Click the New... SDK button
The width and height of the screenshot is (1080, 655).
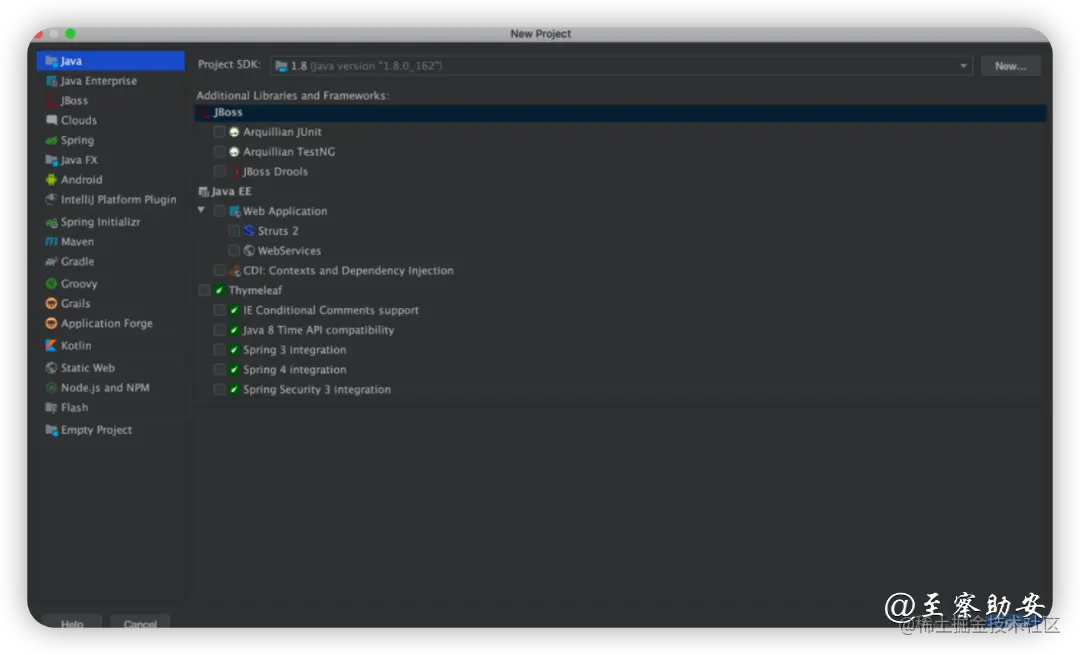coord(1010,66)
